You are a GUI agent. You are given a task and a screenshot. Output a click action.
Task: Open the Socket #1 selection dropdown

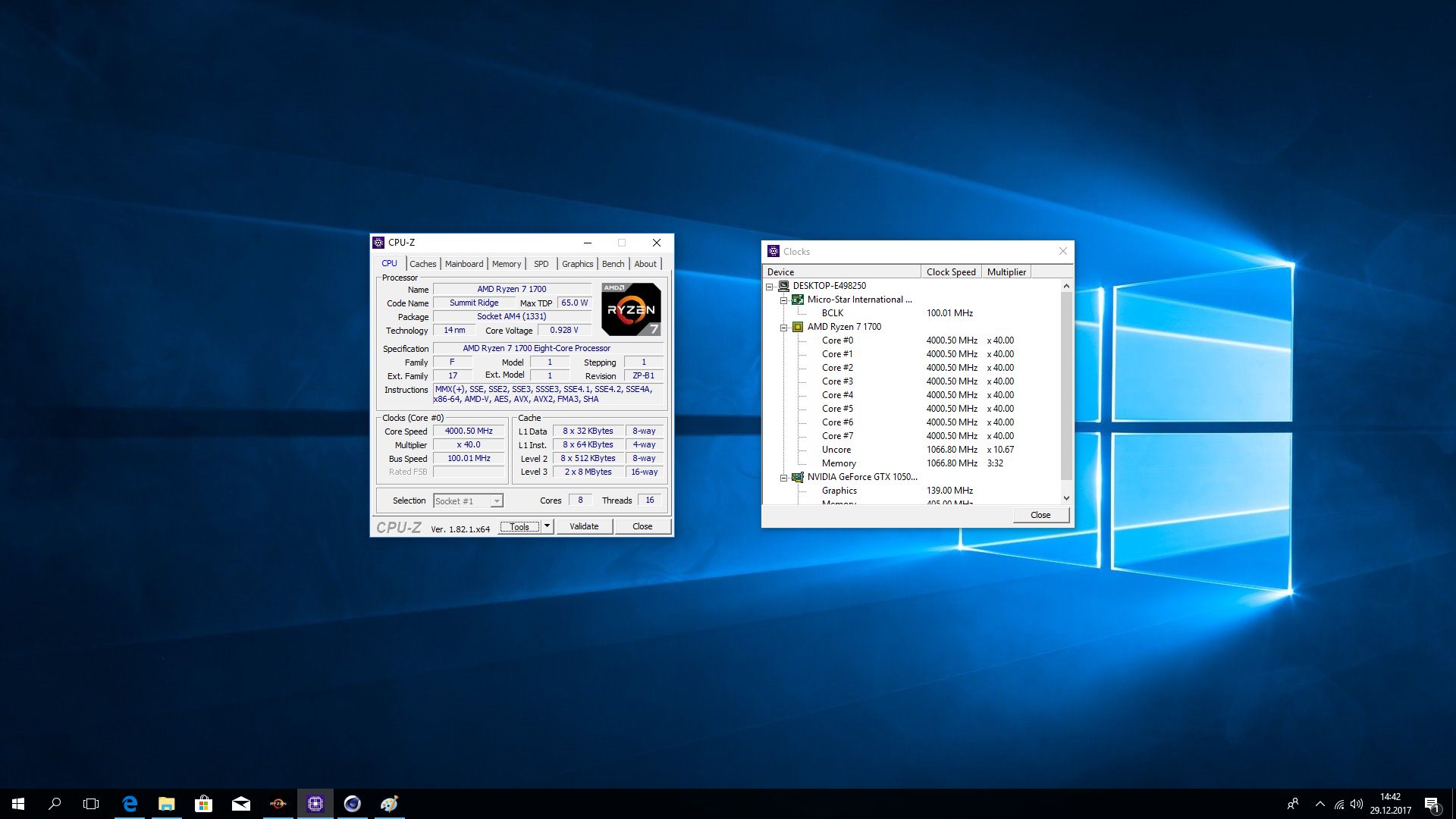pos(496,501)
